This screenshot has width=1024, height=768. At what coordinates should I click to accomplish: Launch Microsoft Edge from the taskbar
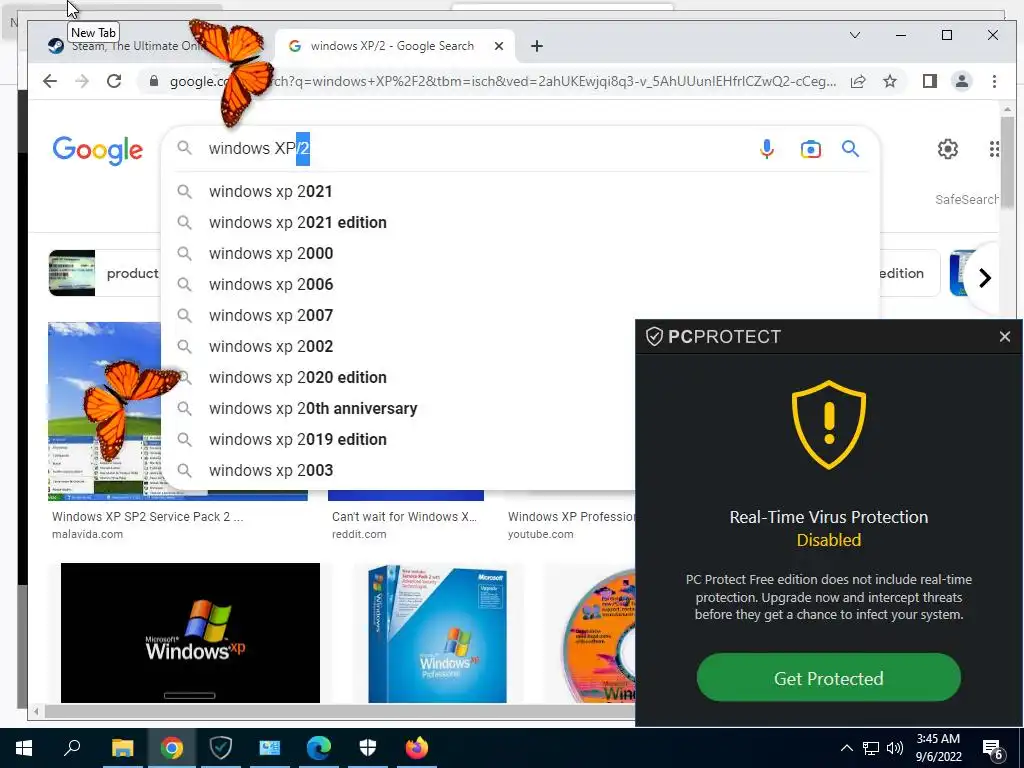[319, 748]
